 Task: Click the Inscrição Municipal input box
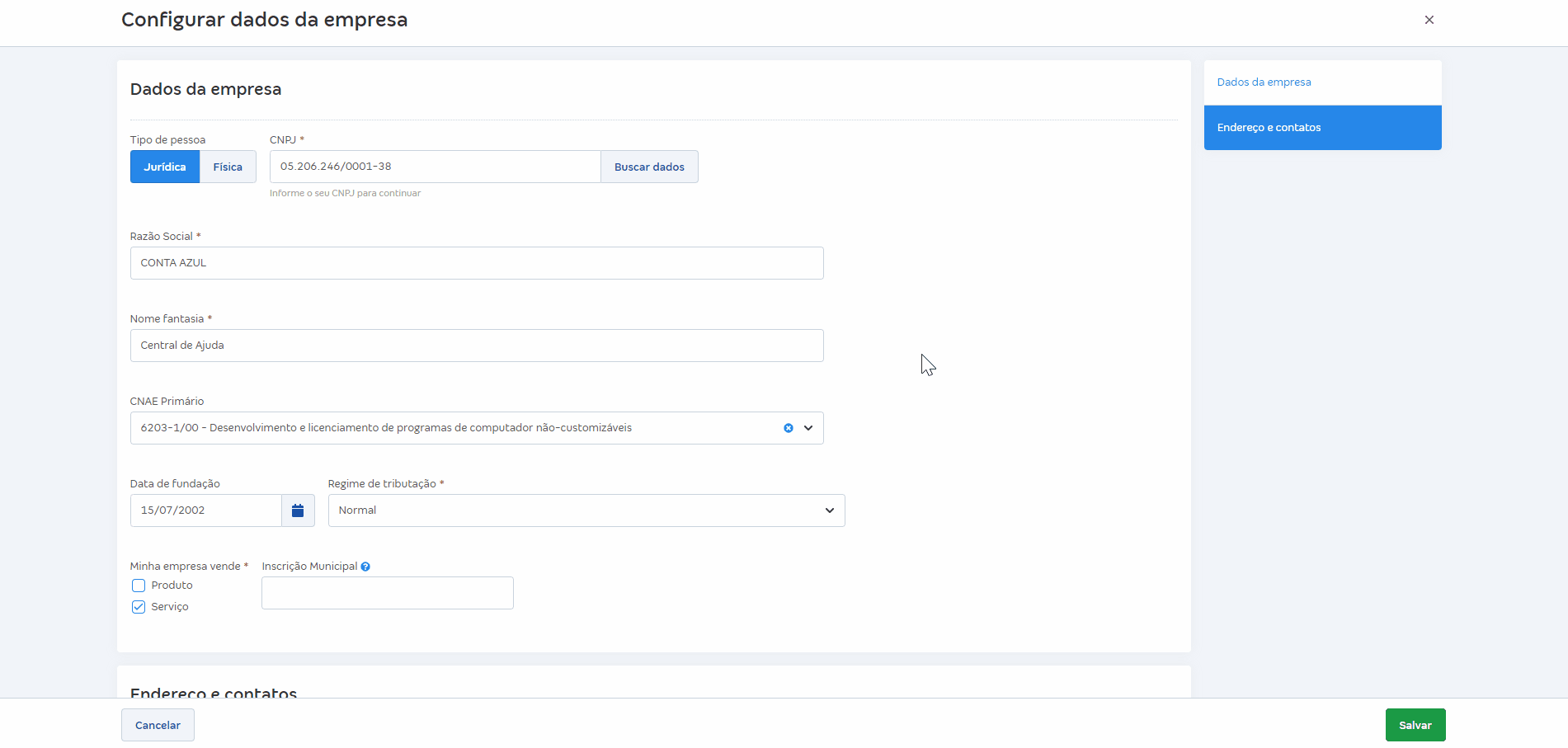[x=387, y=593]
